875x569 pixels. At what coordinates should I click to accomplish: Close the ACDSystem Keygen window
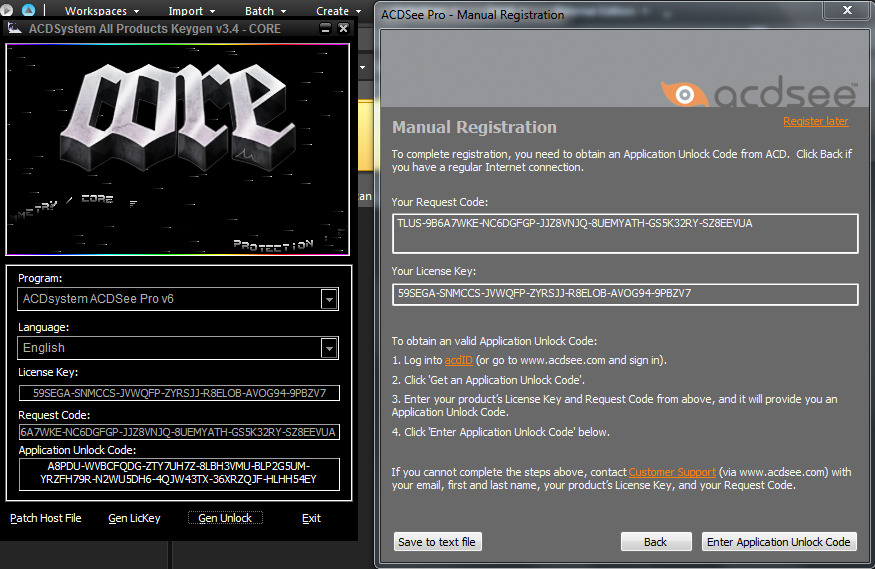coord(343,28)
